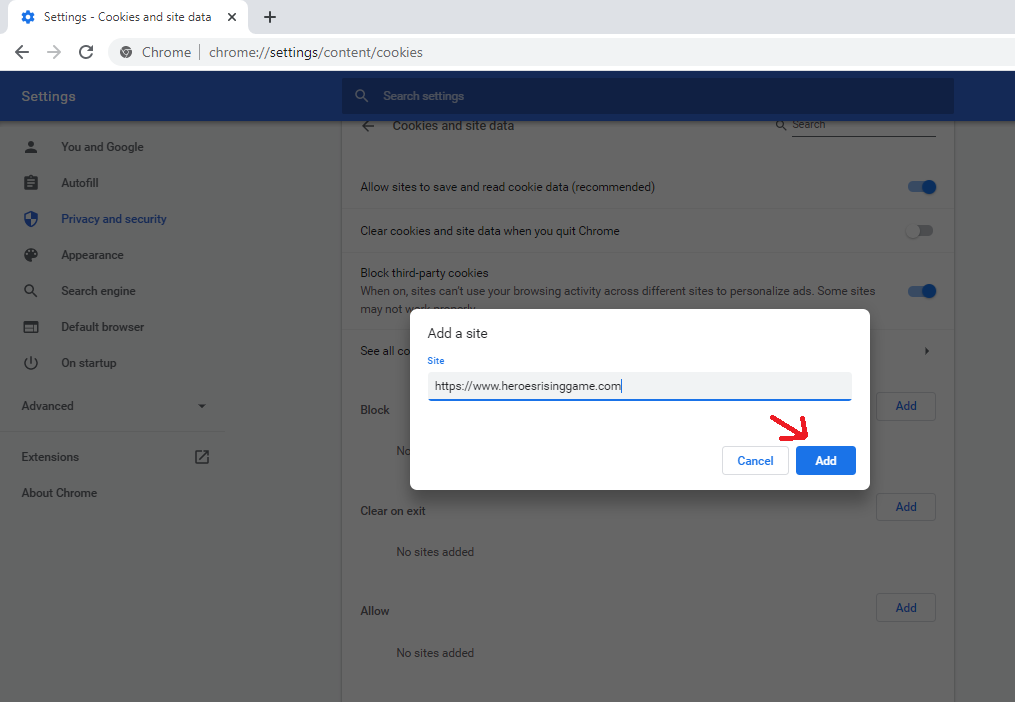Toggle Block third-party cookies switch
Image resolution: width=1015 pixels, height=702 pixels.
click(x=921, y=291)
